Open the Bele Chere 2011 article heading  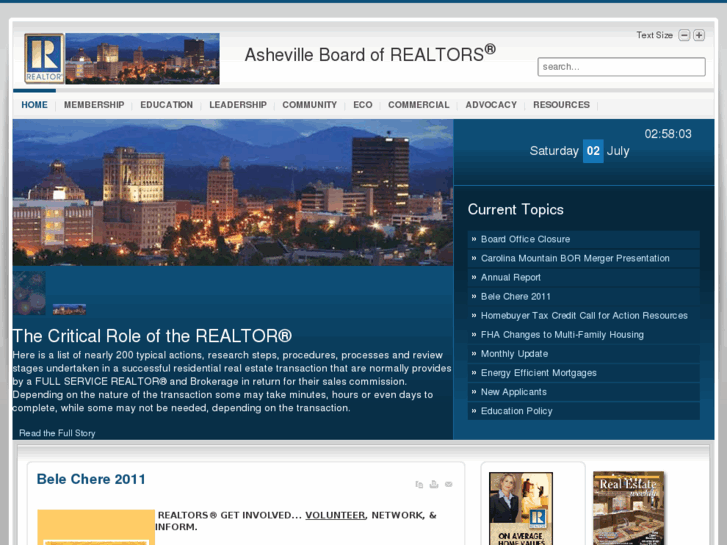(91, 479)
